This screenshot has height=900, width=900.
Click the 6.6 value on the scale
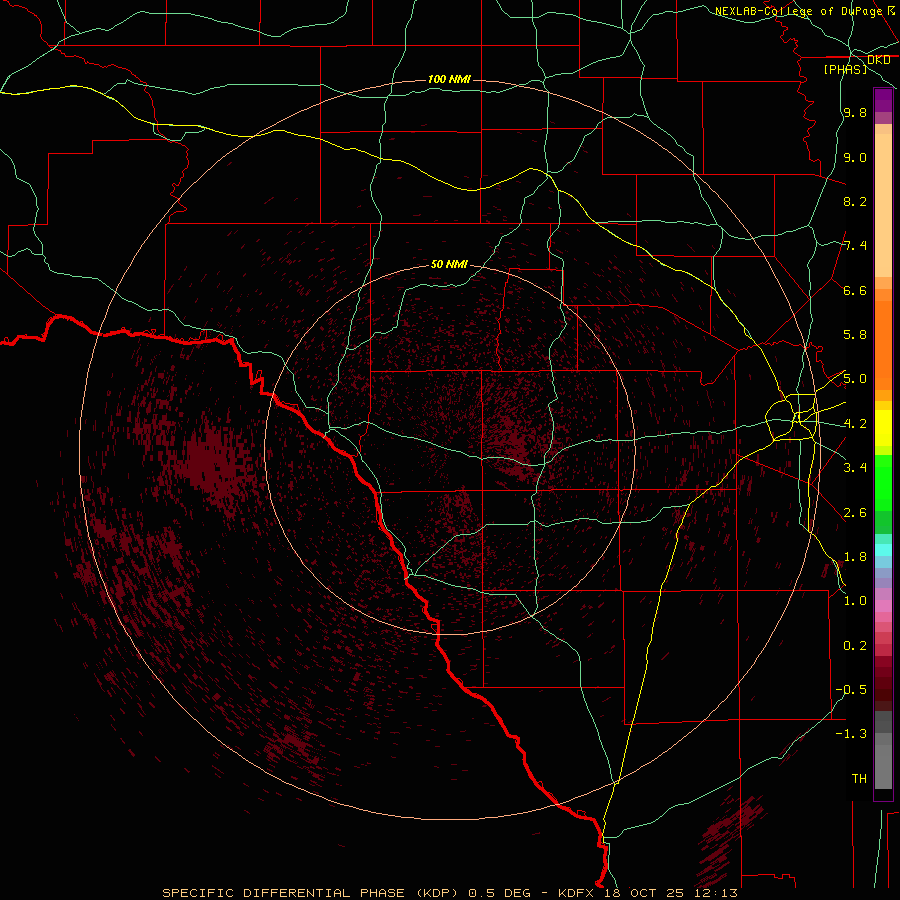point(855,290)
